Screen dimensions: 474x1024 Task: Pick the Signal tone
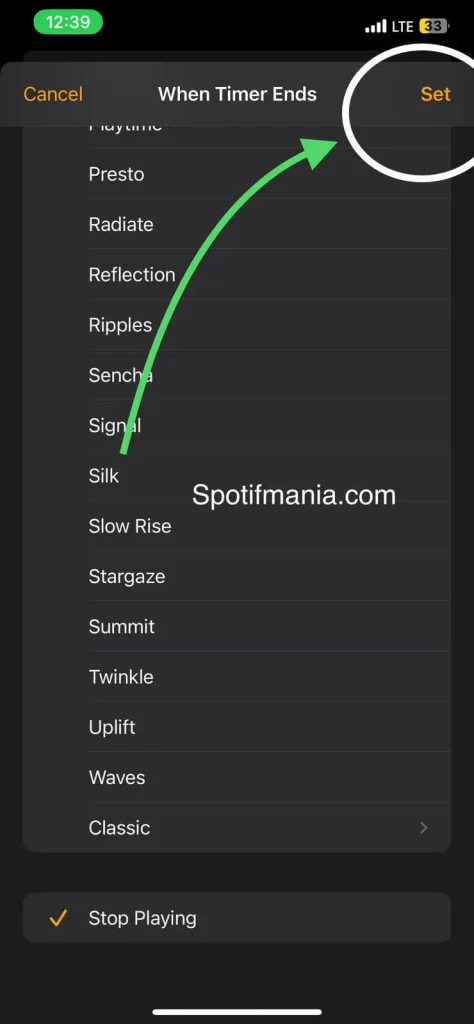pos(237,425)
